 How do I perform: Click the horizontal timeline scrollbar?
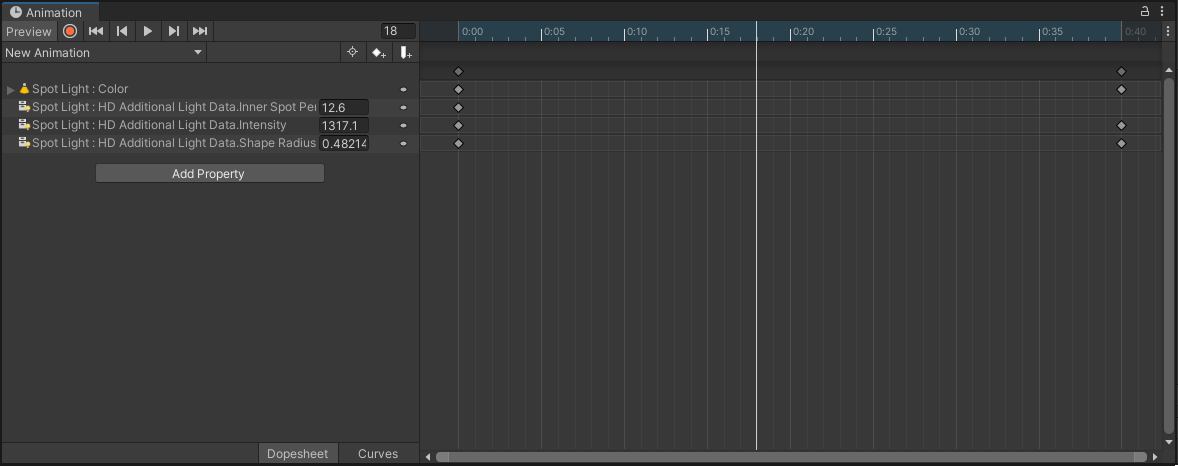[790, 457]
